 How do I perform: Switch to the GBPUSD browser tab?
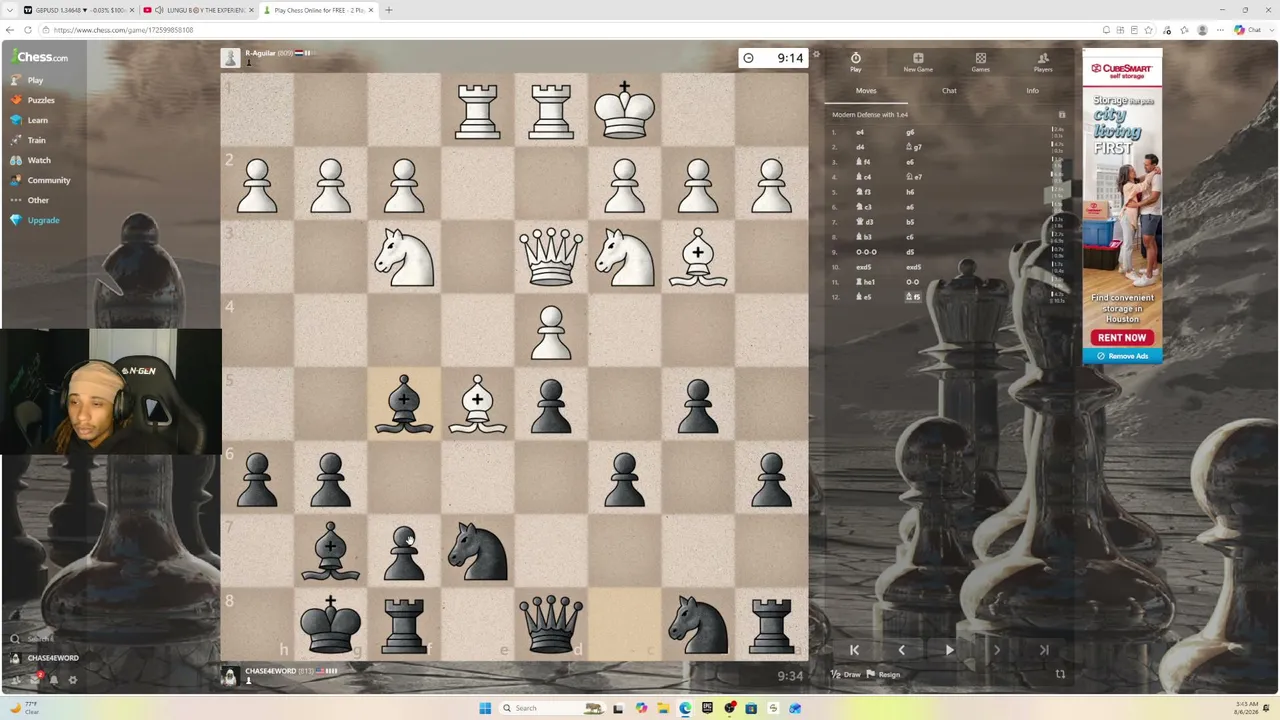(79, 10)
